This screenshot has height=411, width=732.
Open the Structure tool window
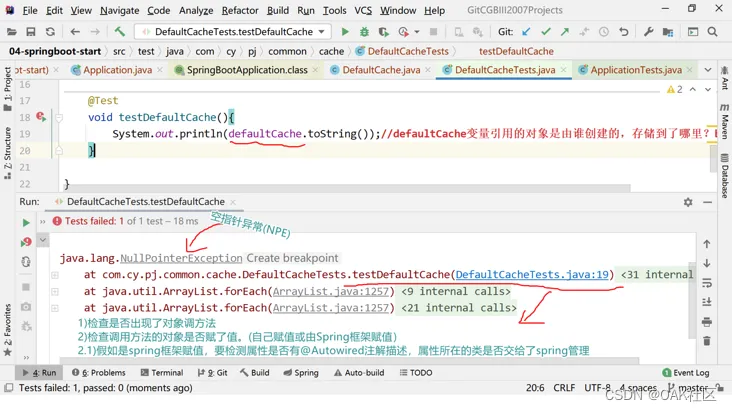7,153
